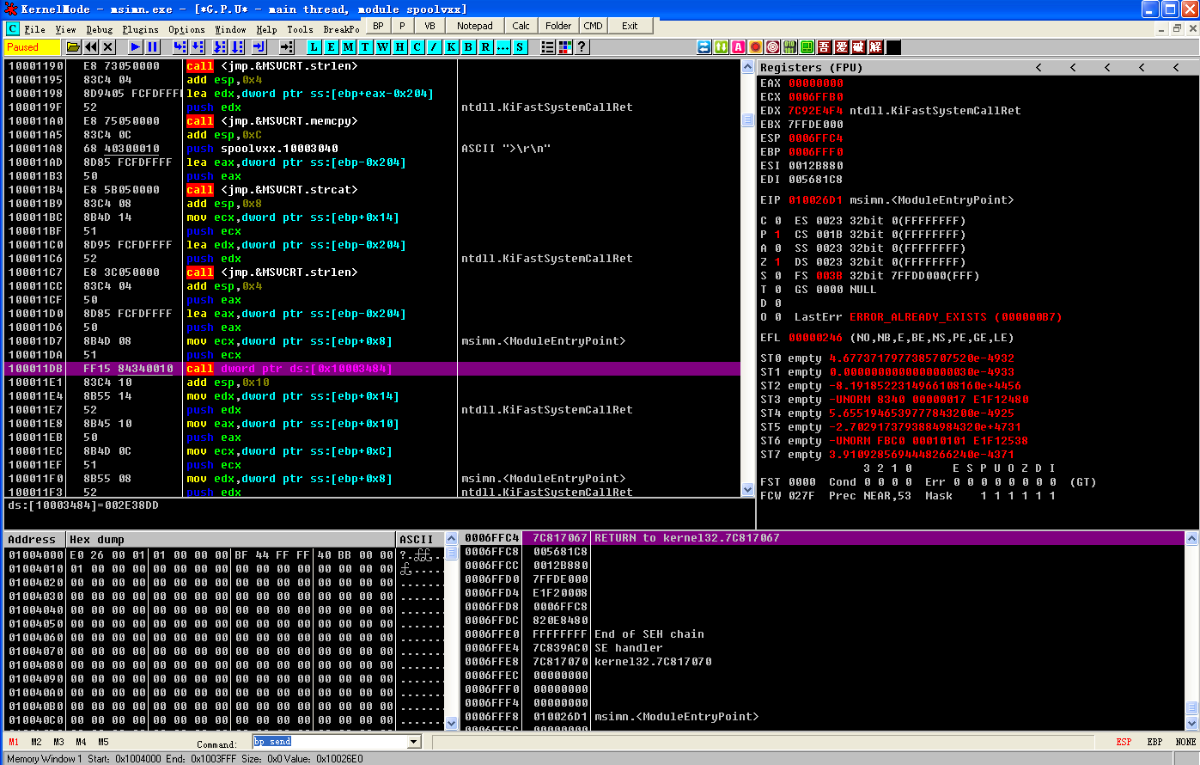Click the Step over toolbar icon
The image size is (1200, 765).
pyautogui.click(x=197, y=47)
